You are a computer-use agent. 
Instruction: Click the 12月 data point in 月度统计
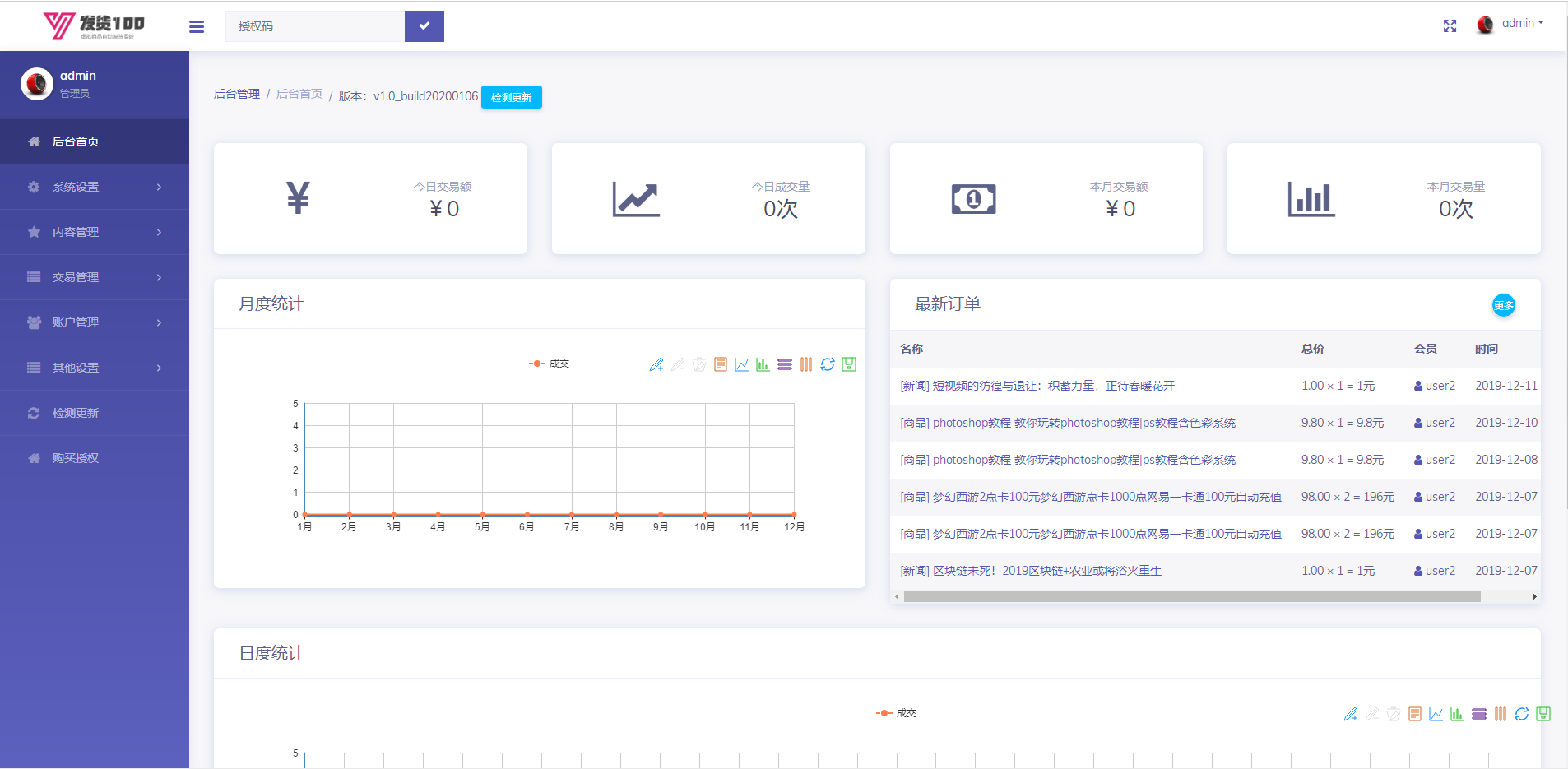pyautogui.click(x=794, y=515)
